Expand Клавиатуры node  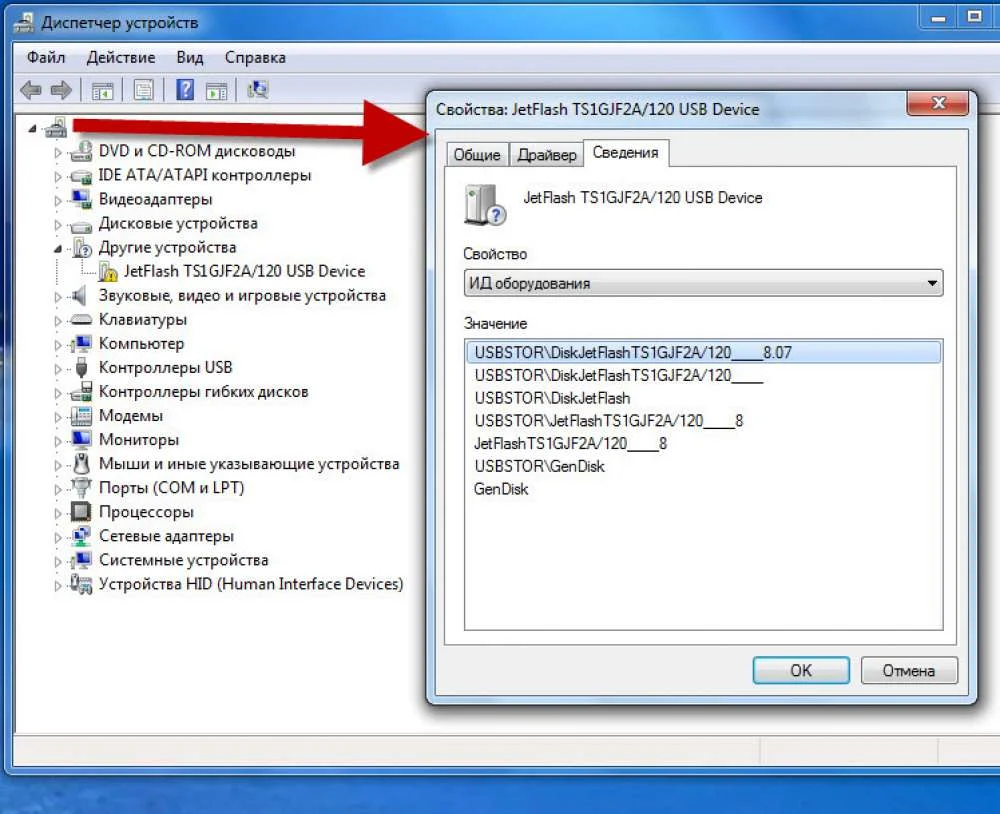click(57, 321)
